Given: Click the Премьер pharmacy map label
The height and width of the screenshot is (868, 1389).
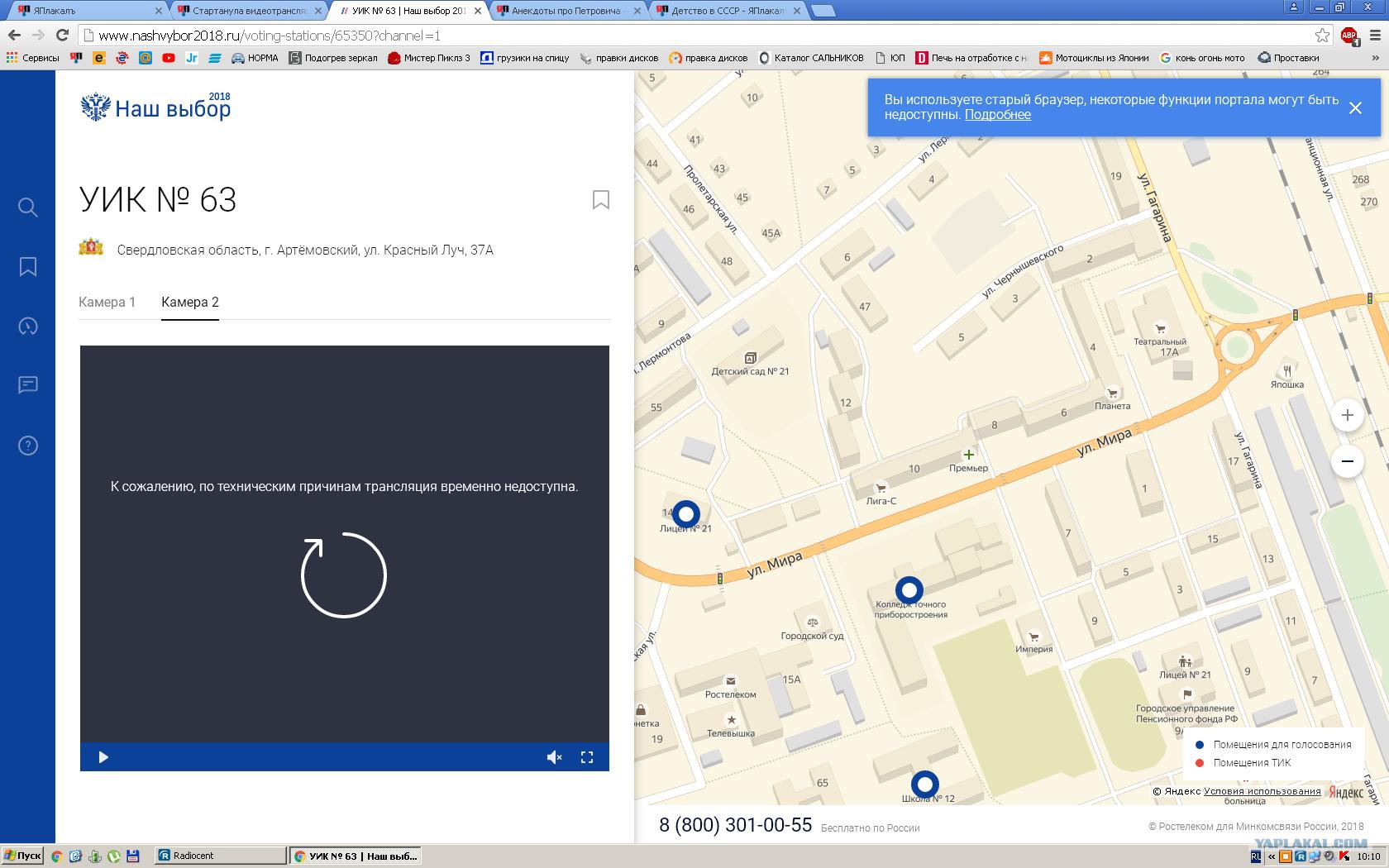Looking at the screenshot, I should tap(968, 468).
